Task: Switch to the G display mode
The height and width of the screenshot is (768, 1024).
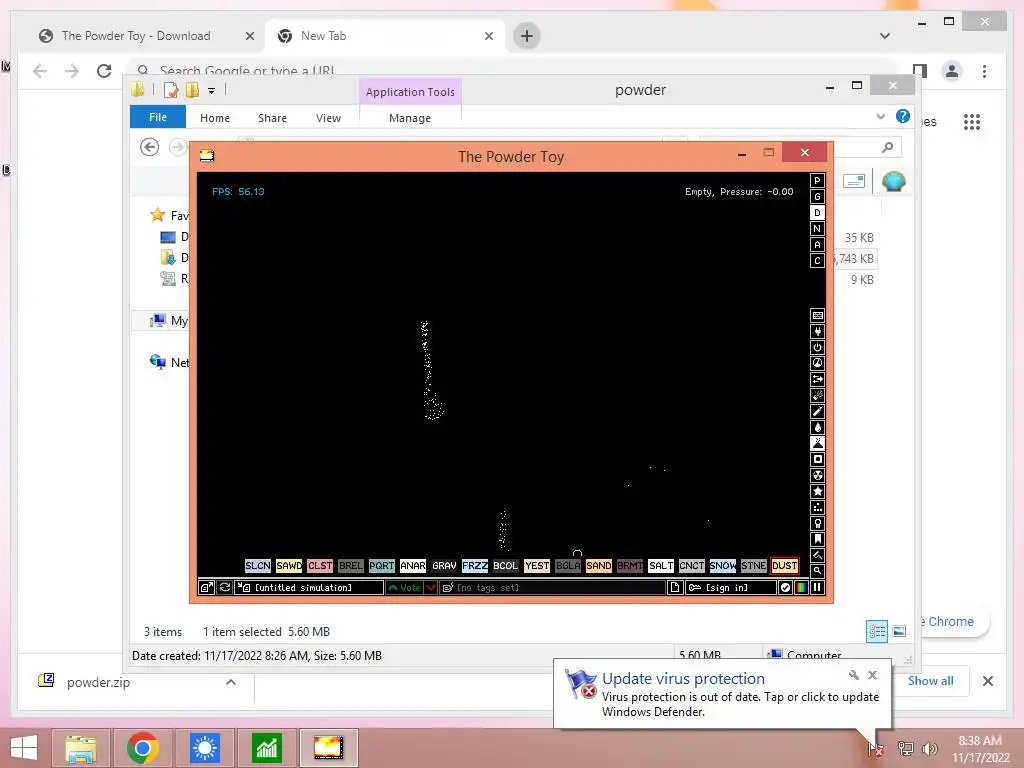Action: (x=817, y=197)
